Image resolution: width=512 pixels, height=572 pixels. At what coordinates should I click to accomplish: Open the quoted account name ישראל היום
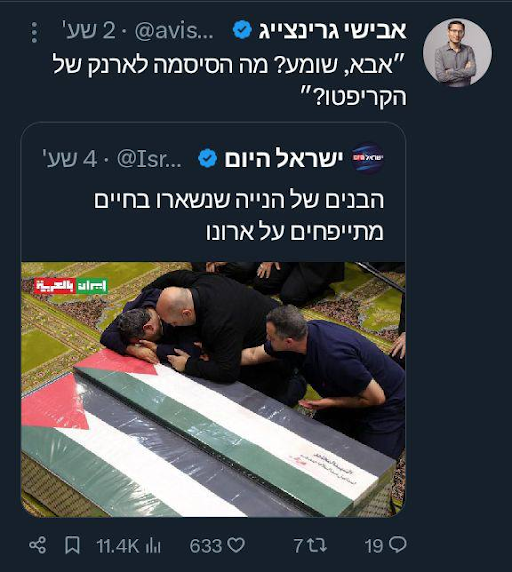click(x=283, y=159)
